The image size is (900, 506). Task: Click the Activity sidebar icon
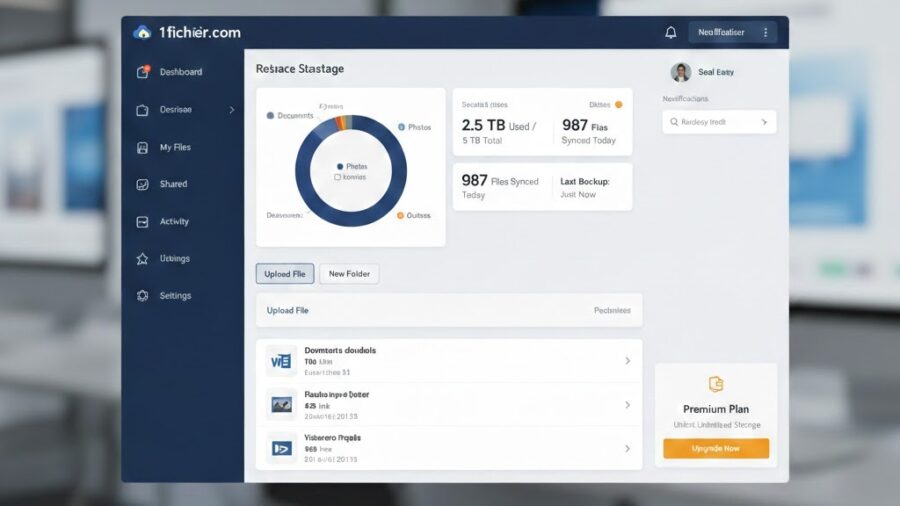pyautogui.click(x=142, y=222)
